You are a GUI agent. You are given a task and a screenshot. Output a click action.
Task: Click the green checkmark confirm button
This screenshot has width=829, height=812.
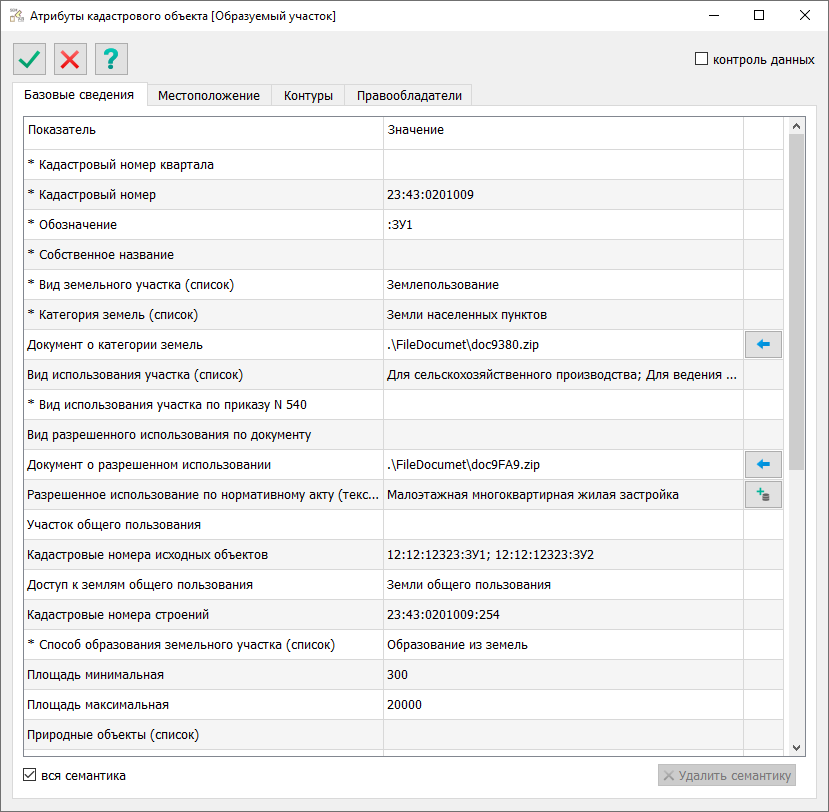click(30, 59)
